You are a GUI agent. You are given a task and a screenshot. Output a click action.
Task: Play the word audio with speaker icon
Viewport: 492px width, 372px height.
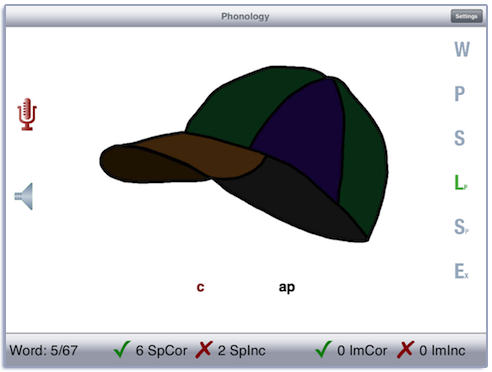click(x=24, y=196)
